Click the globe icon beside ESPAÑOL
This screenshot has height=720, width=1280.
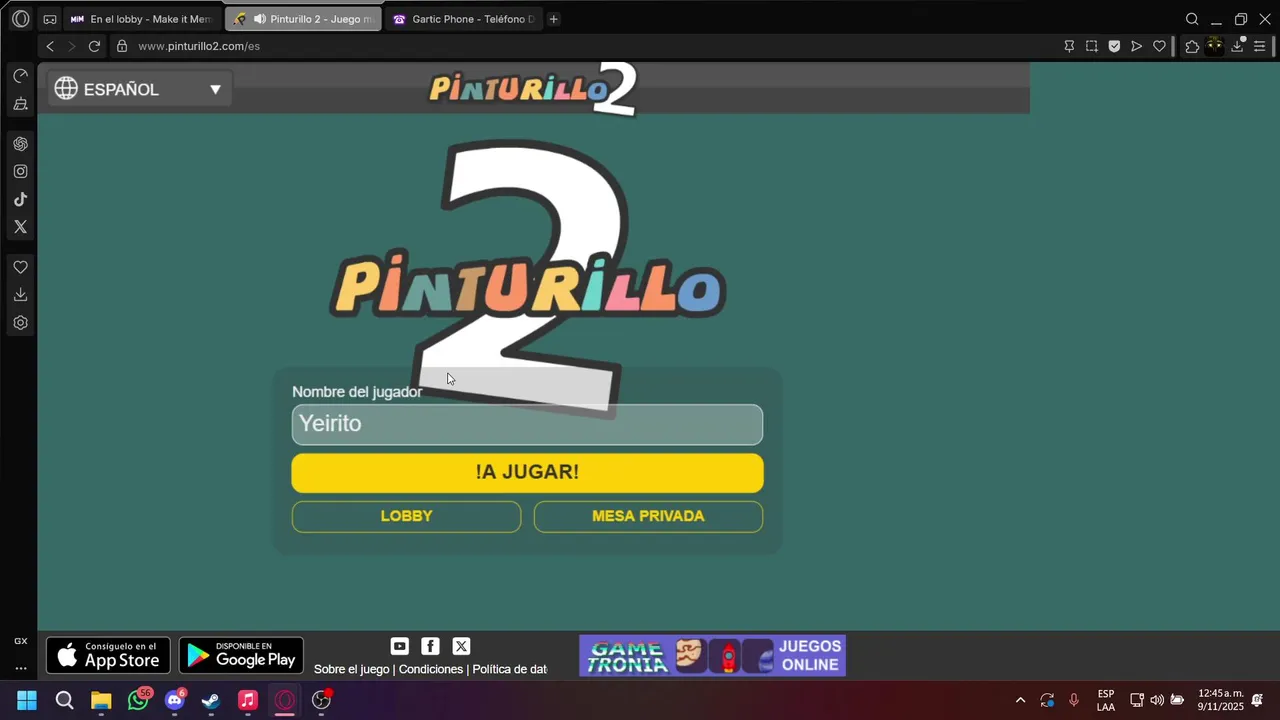pyautogui.click(x=66, y=89)
